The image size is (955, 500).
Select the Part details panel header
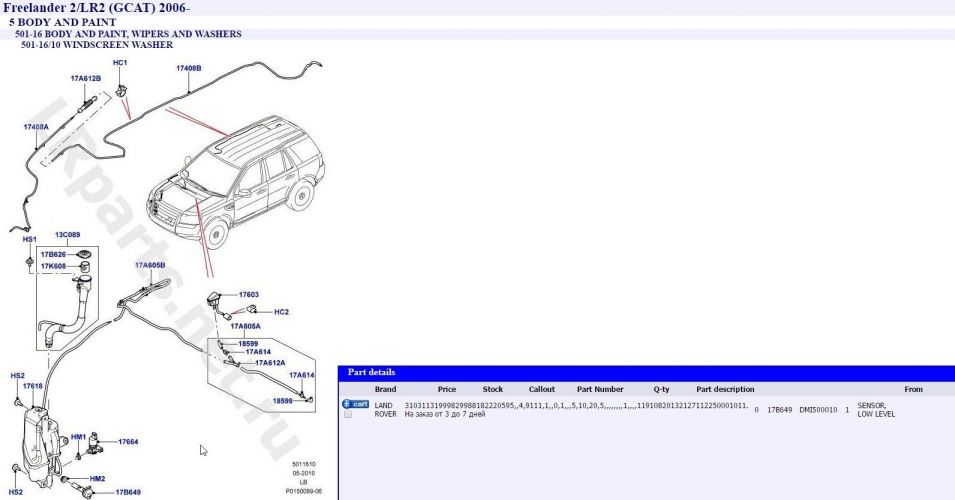646,372
